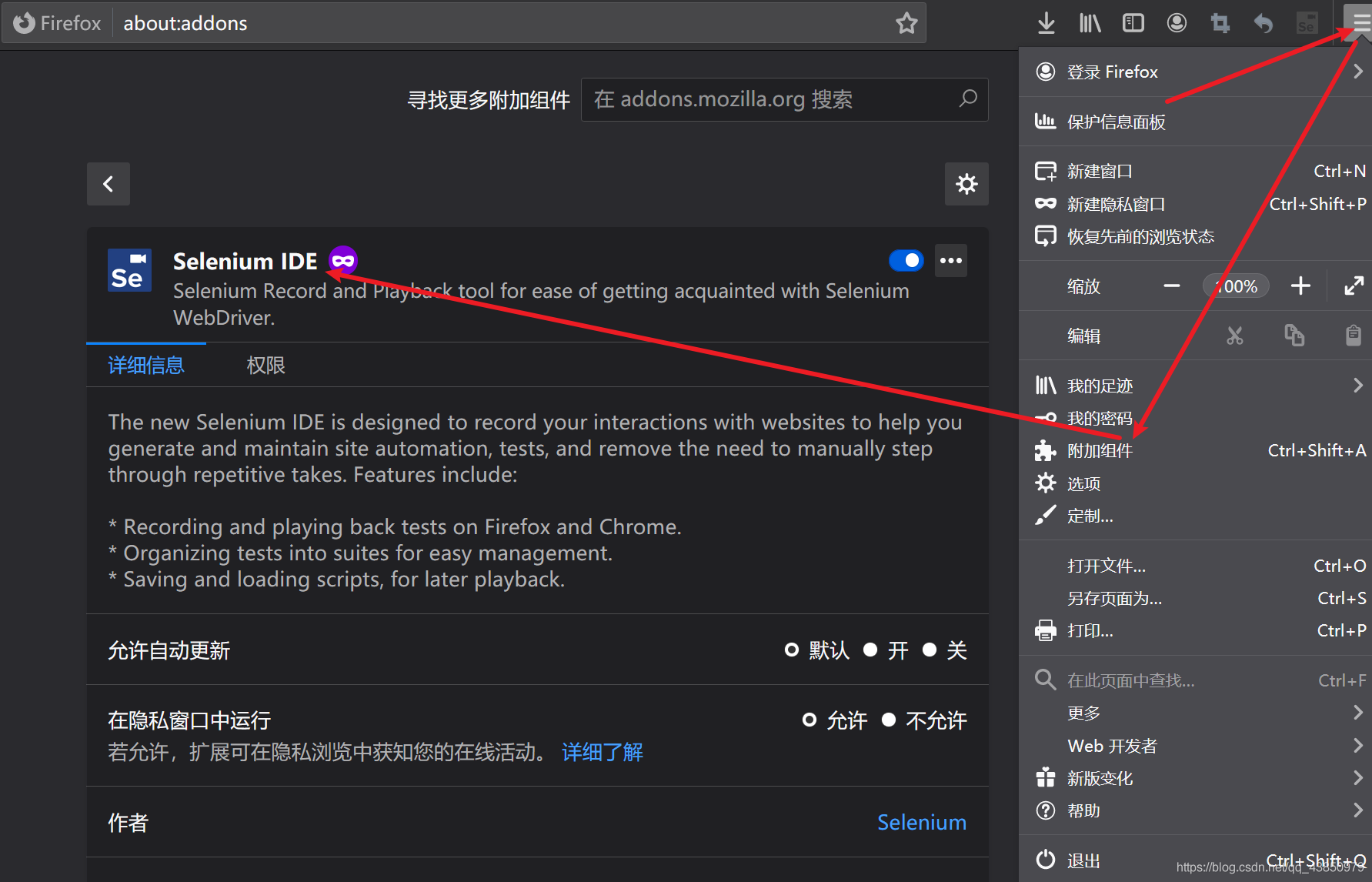The height and width of the screenshot is (882, 1372).
Task: Reset zoom via the 100% button
Action: click(x=1236, y=286)
